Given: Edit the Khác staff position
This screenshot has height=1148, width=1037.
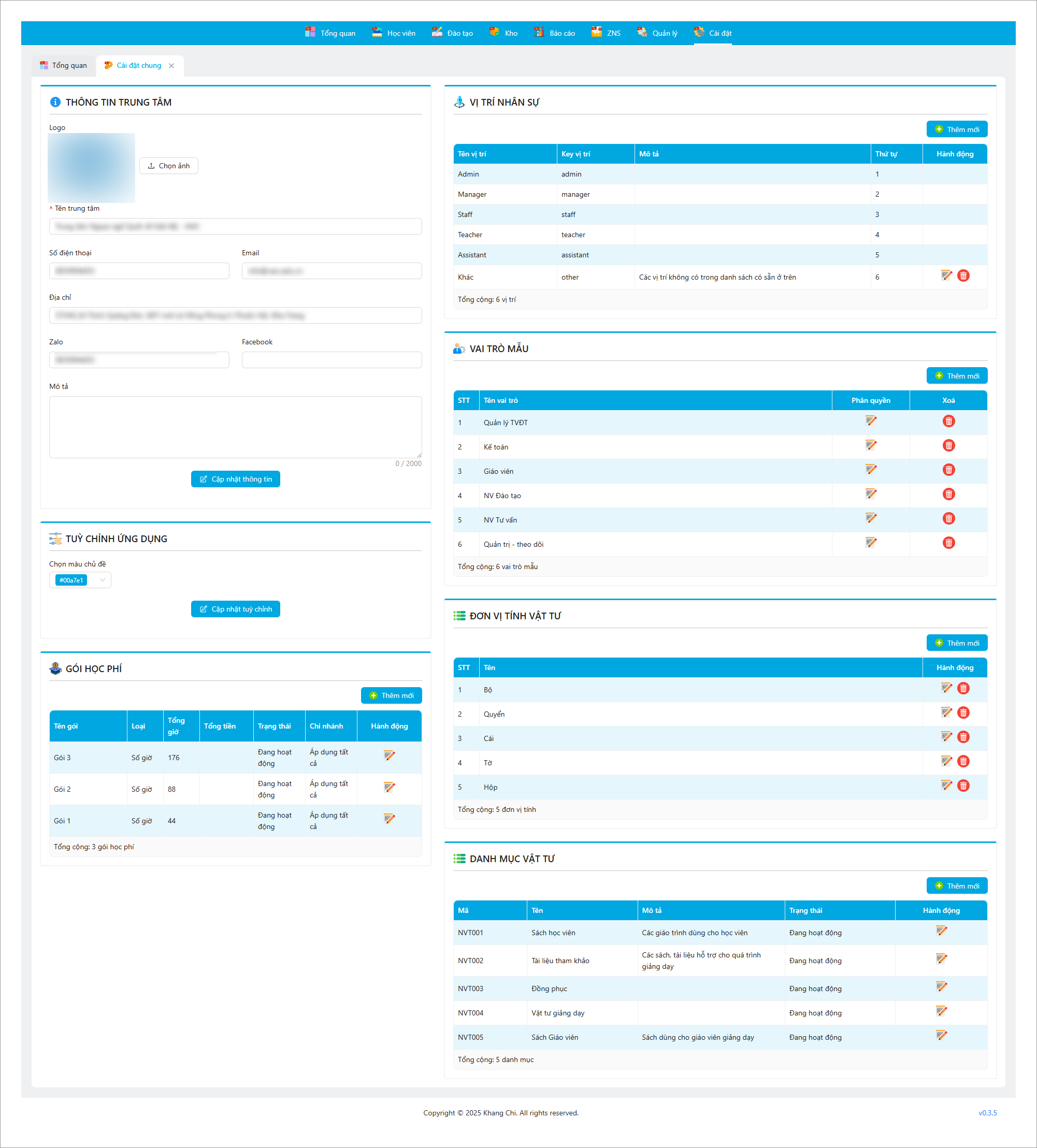Looking at the screenshot, I should click(x=946, y=276).
